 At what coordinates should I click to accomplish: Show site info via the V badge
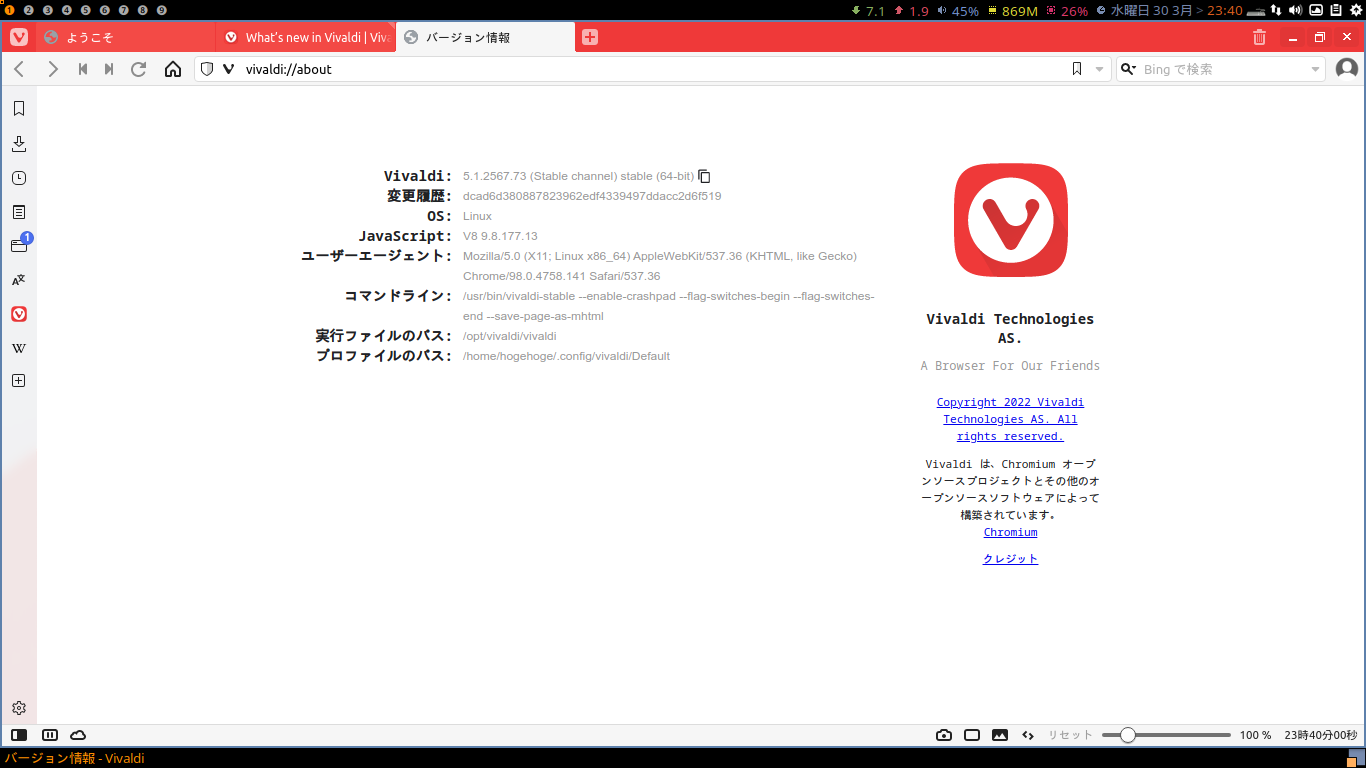tap(228, 69)
